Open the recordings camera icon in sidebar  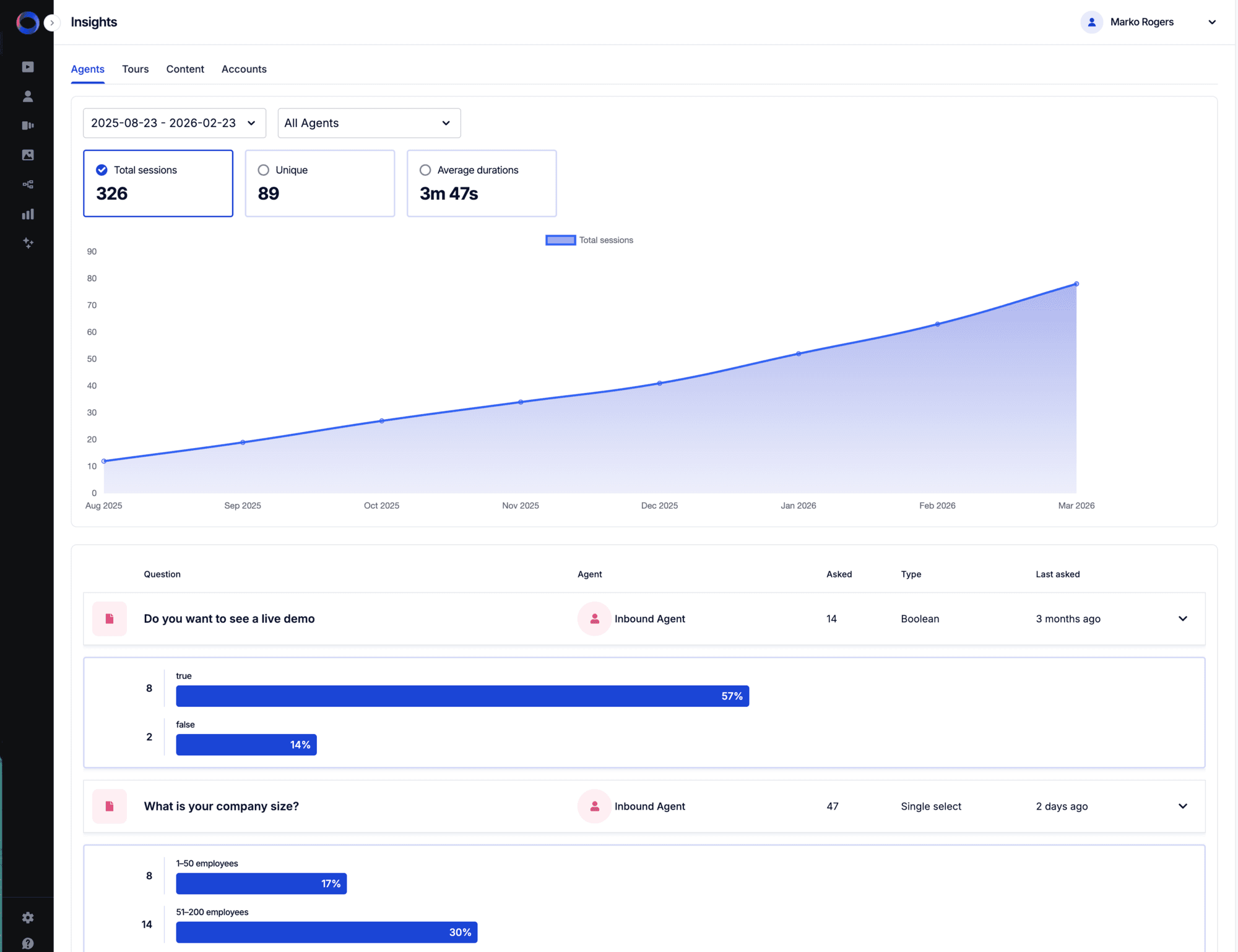coord(28,125)
